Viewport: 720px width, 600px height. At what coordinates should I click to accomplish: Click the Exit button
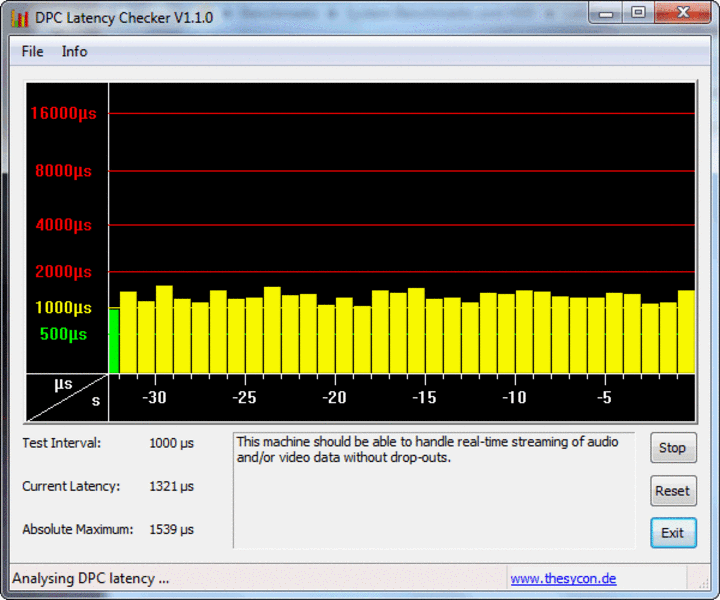pos(673,533)
